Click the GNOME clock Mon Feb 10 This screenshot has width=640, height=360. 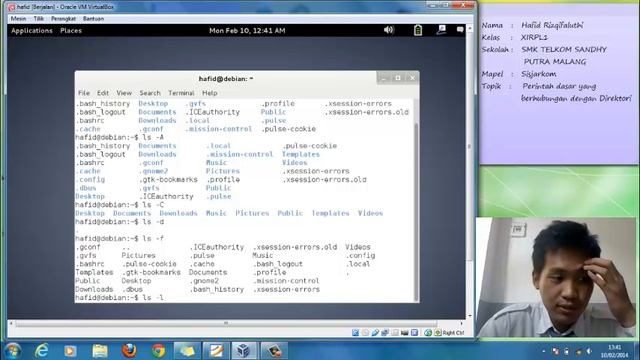point(247,31)
